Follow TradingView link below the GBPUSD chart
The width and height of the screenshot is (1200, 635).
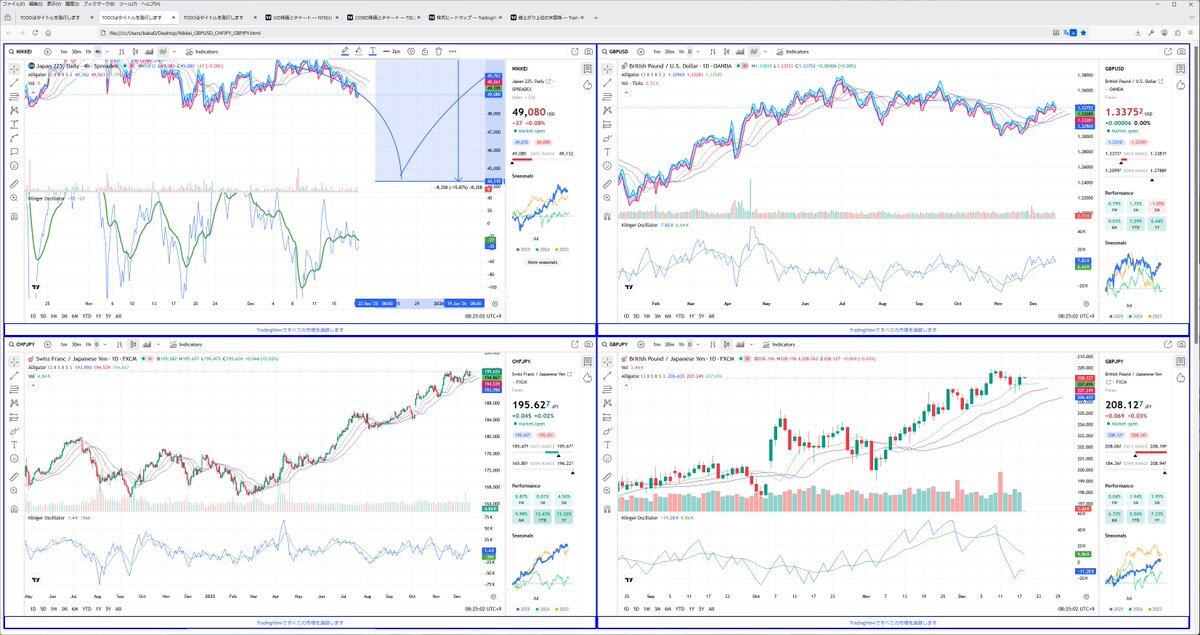[894, 329]
